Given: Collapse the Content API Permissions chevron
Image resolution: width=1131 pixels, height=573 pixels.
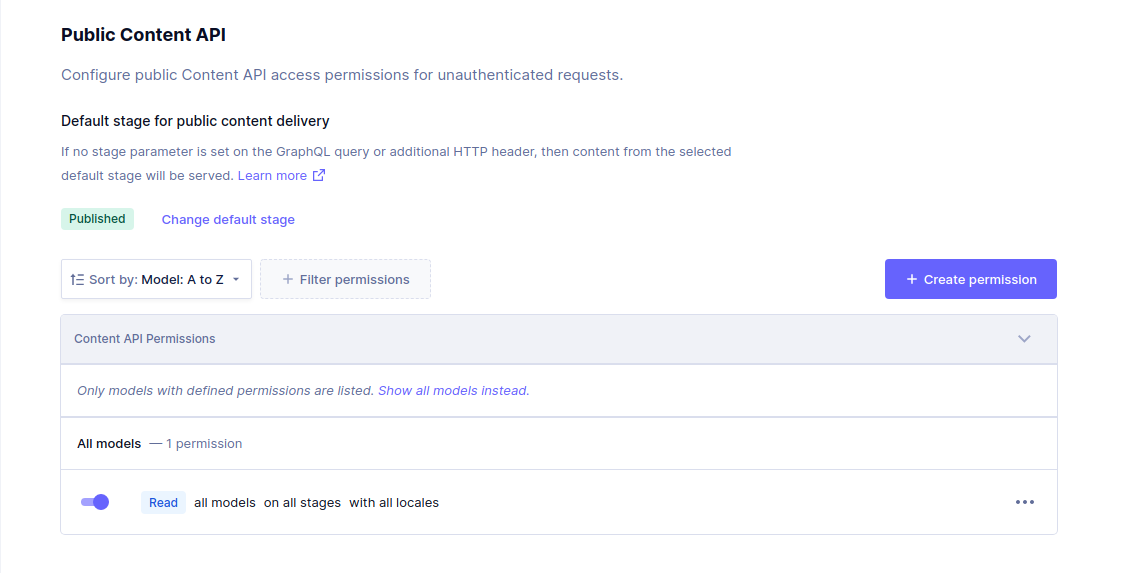Looking at the screenshot, I should pos(1024,339).
